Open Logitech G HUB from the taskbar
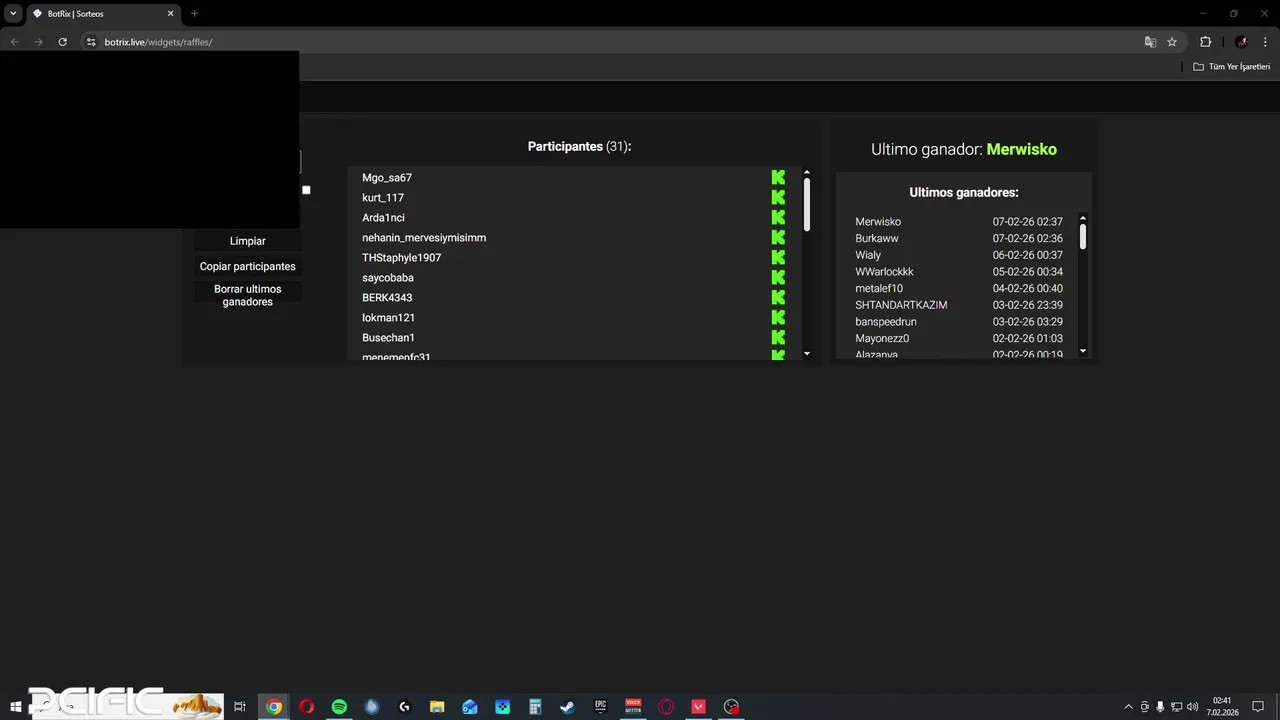This screenshot has height=720, width=1280. pyautogui.click(x=404, y=707)
